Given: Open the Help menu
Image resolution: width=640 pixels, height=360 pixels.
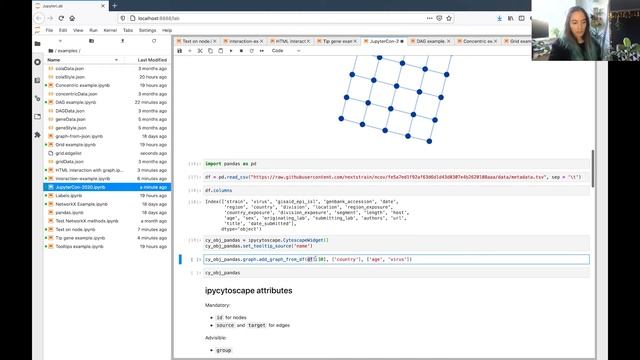Looking at the screenshot, I should click(x=167, y=30).
